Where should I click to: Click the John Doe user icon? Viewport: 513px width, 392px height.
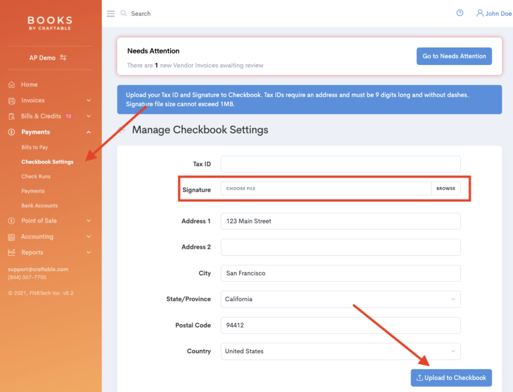tap(480, 13)
